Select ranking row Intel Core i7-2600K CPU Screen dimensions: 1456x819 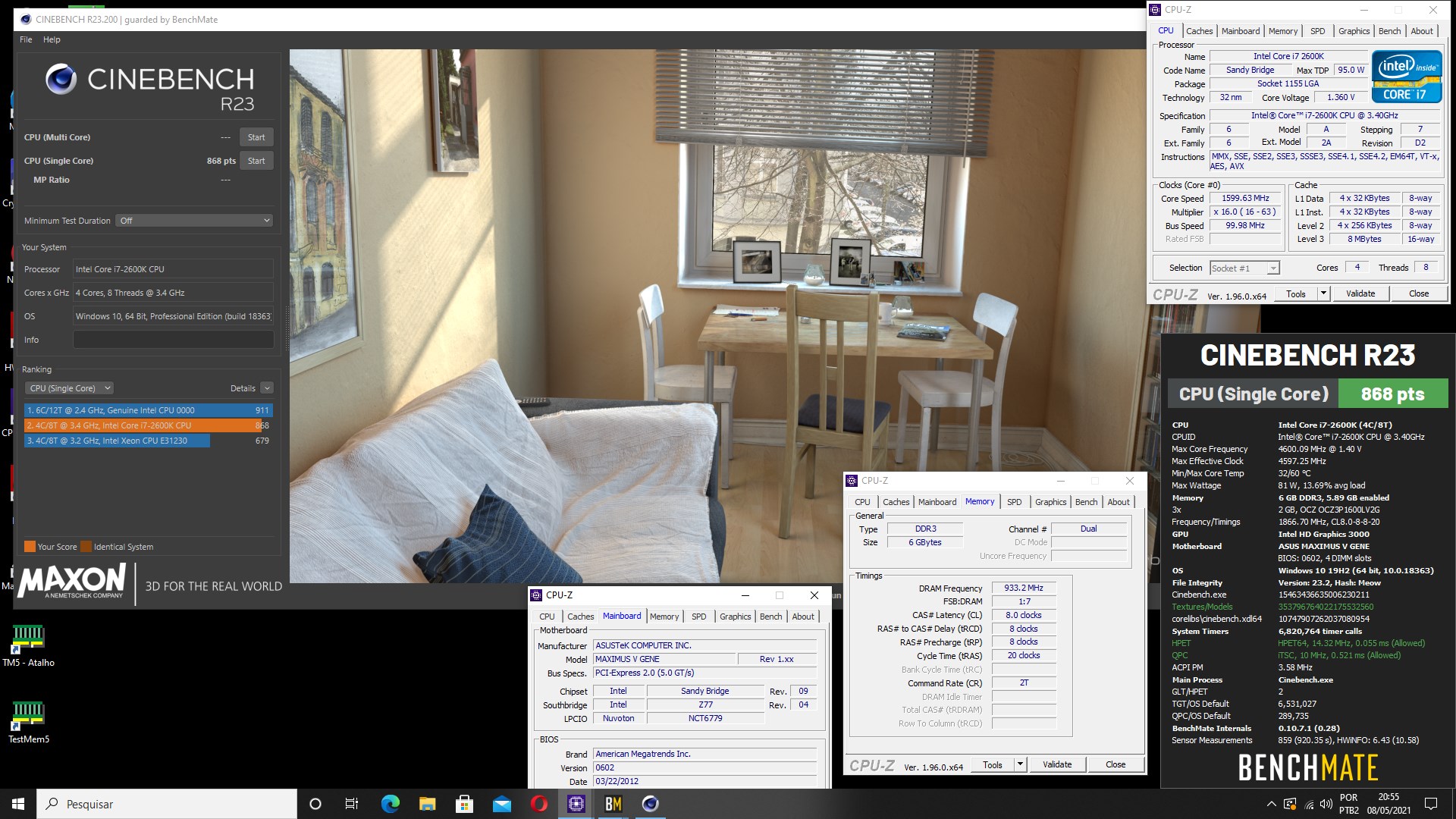coord(148,425)
